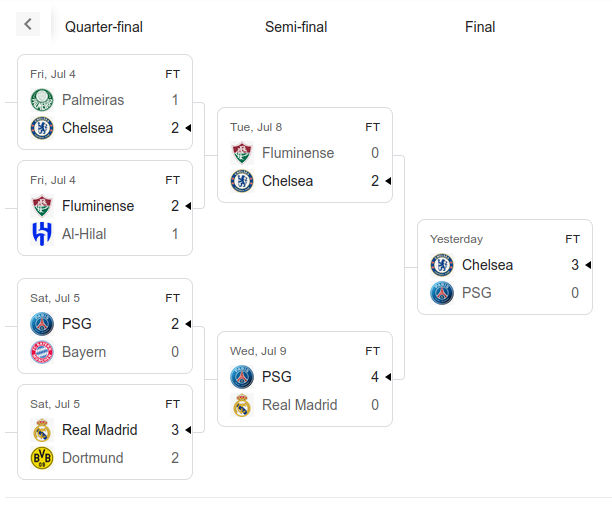
Task: Click the back chevron arrow button
Action: click(x=28, y=24)
